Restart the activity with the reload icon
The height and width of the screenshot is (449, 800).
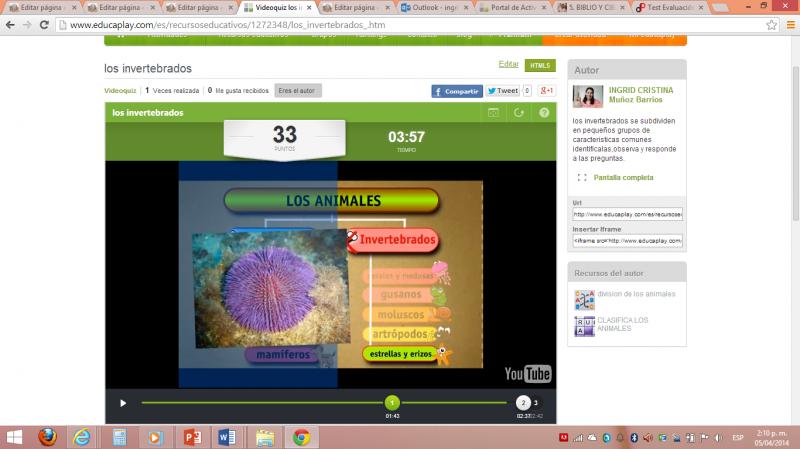518,113
